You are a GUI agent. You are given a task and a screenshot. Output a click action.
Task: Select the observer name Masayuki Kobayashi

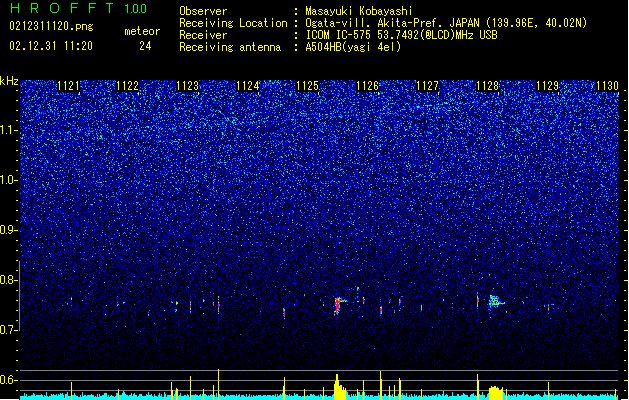click(359, 11)
